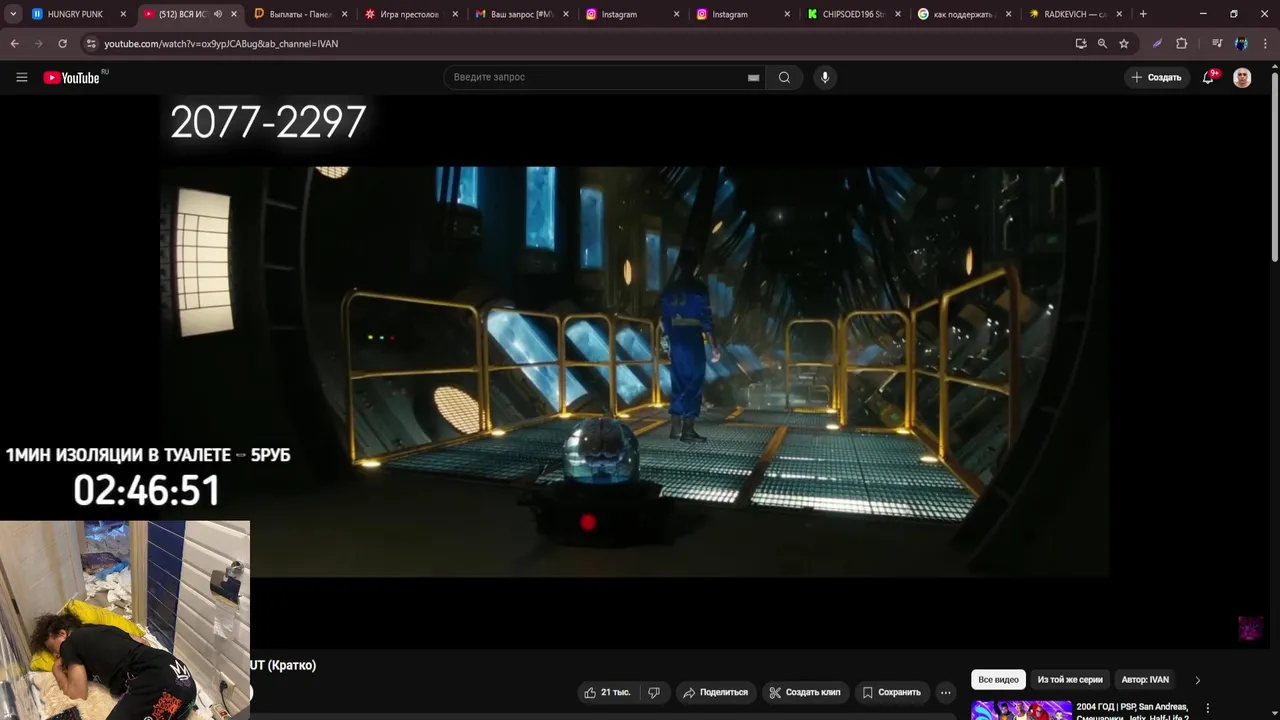Switch to the RADKEVICH tab
This screenshot has height=720, width=1280.
click(x=1074, y=14)
